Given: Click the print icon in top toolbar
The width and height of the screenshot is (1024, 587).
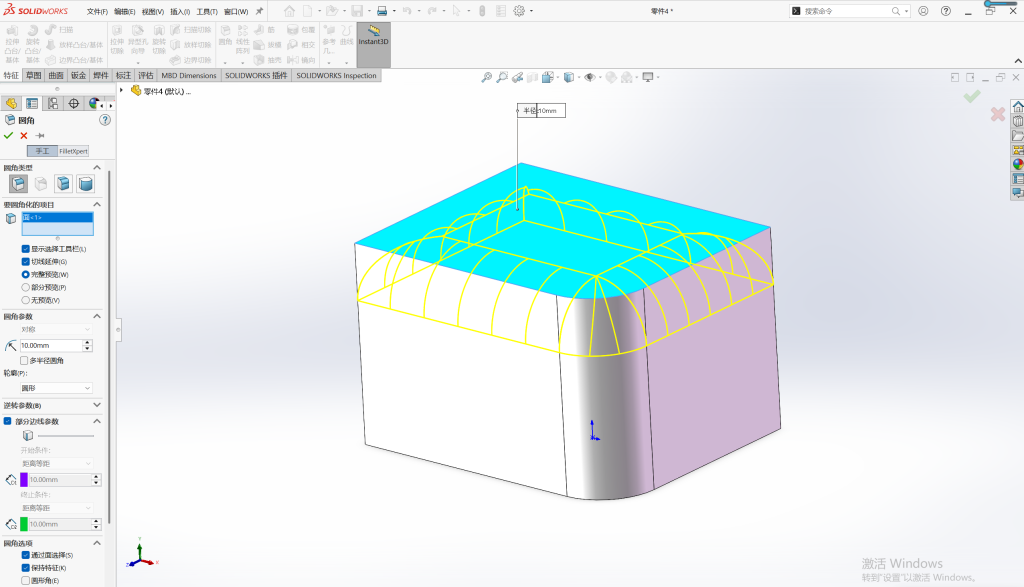Looking at the screenshot, I should coord(382,11).
